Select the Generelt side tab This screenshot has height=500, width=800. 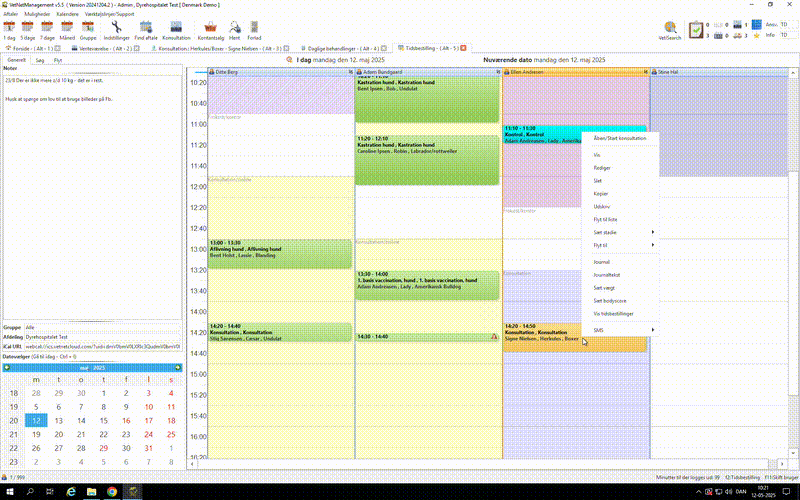click(16, 60)
